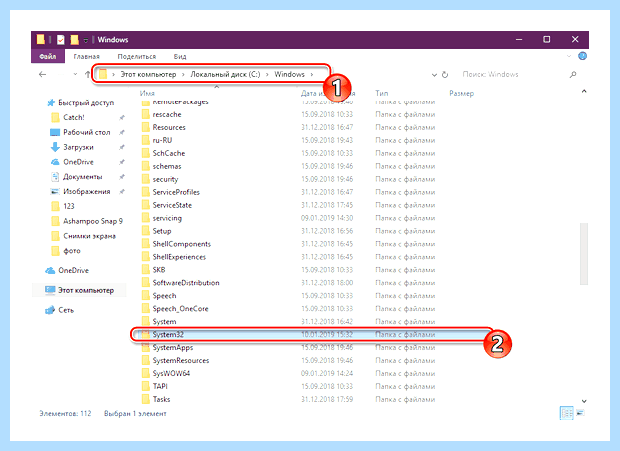Open the Файл ribbon tab
Screen dimensions: 620x451
pyautogui.click(x=47, y=57)
